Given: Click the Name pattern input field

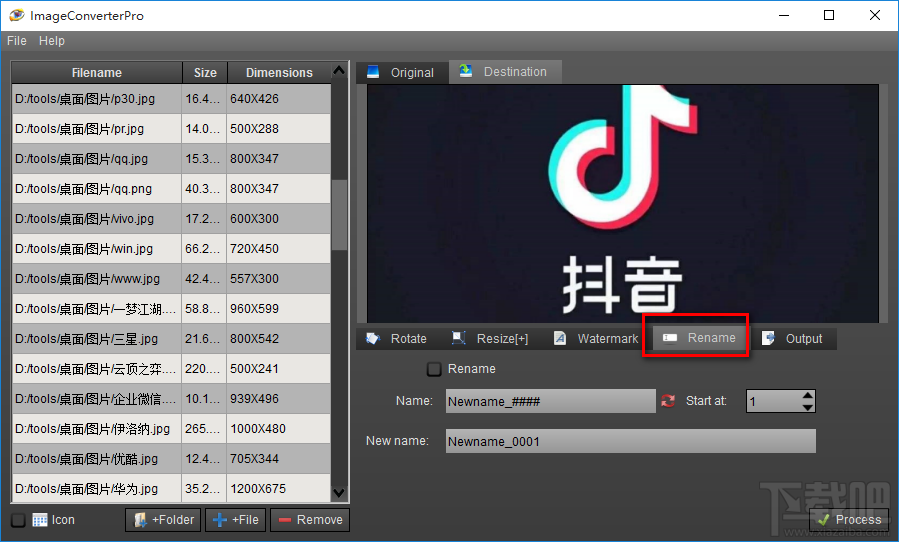Looking at the screenshot, I should [x=550, y=401].
